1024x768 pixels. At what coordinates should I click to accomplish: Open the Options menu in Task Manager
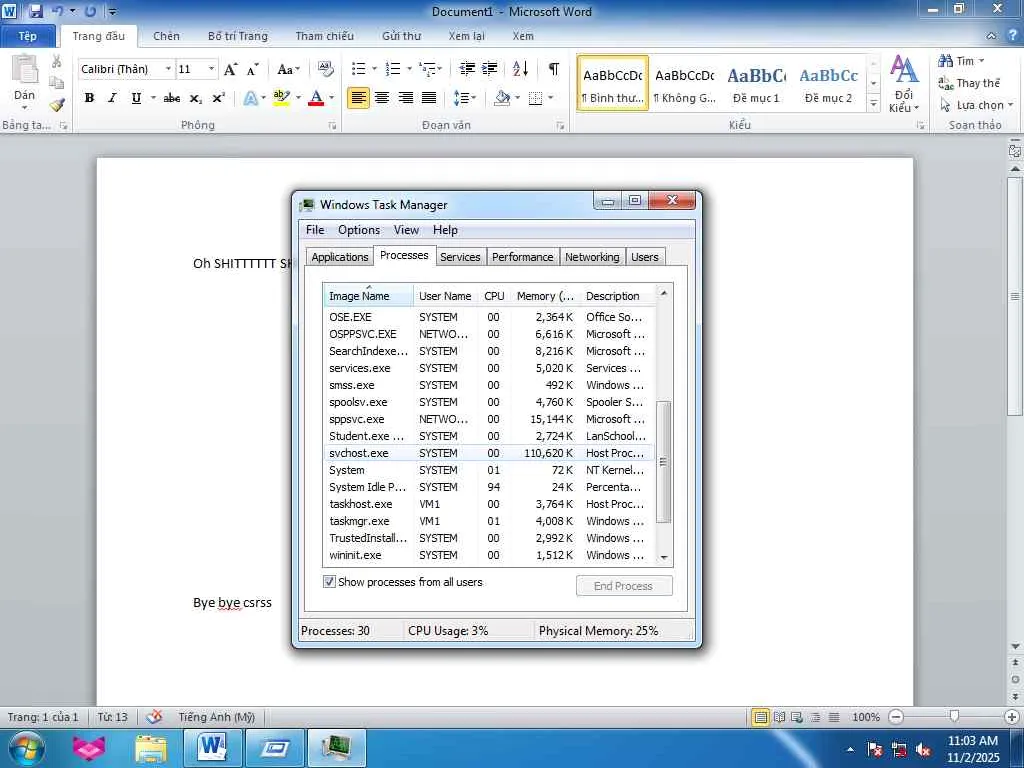[358, 230]
